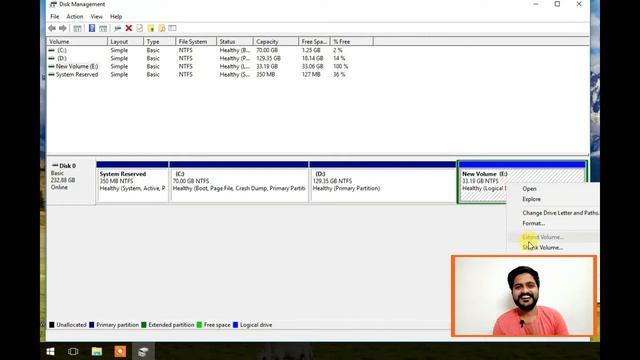Click the dark blue Primary partition legend swatch
Viewport: 640px width, 360px height.
[92, 325]
